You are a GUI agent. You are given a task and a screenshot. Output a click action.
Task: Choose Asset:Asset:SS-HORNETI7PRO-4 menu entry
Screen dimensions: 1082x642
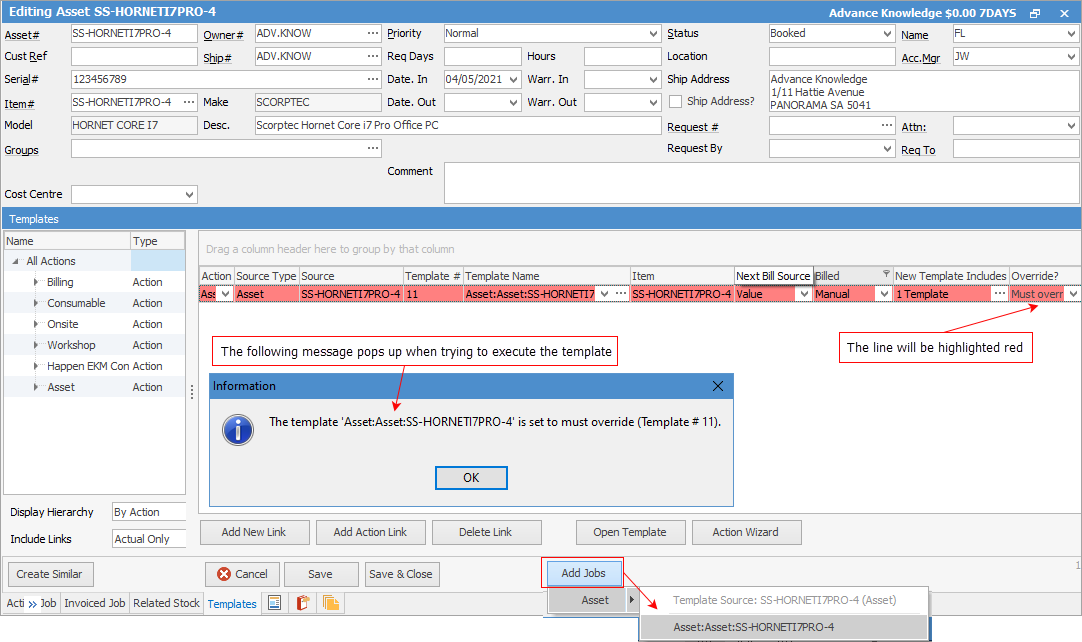[784, 627]
